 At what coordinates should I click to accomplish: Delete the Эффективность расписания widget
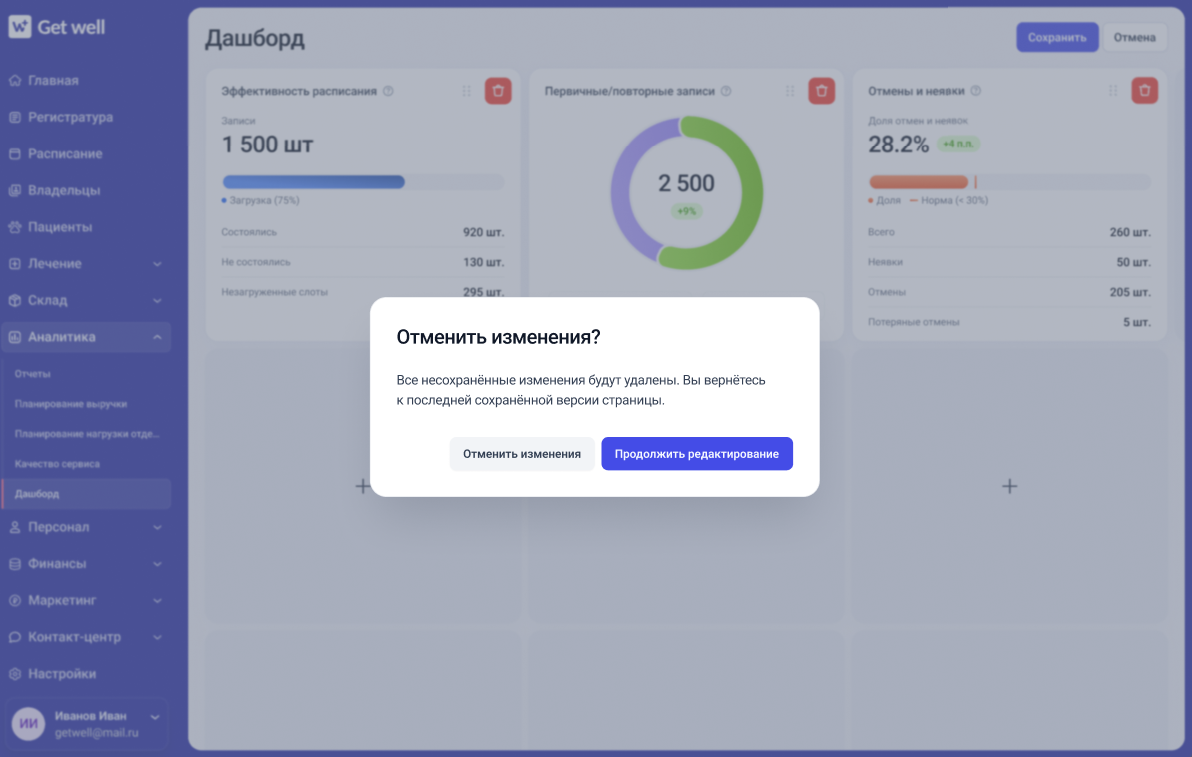click(498, 91)
